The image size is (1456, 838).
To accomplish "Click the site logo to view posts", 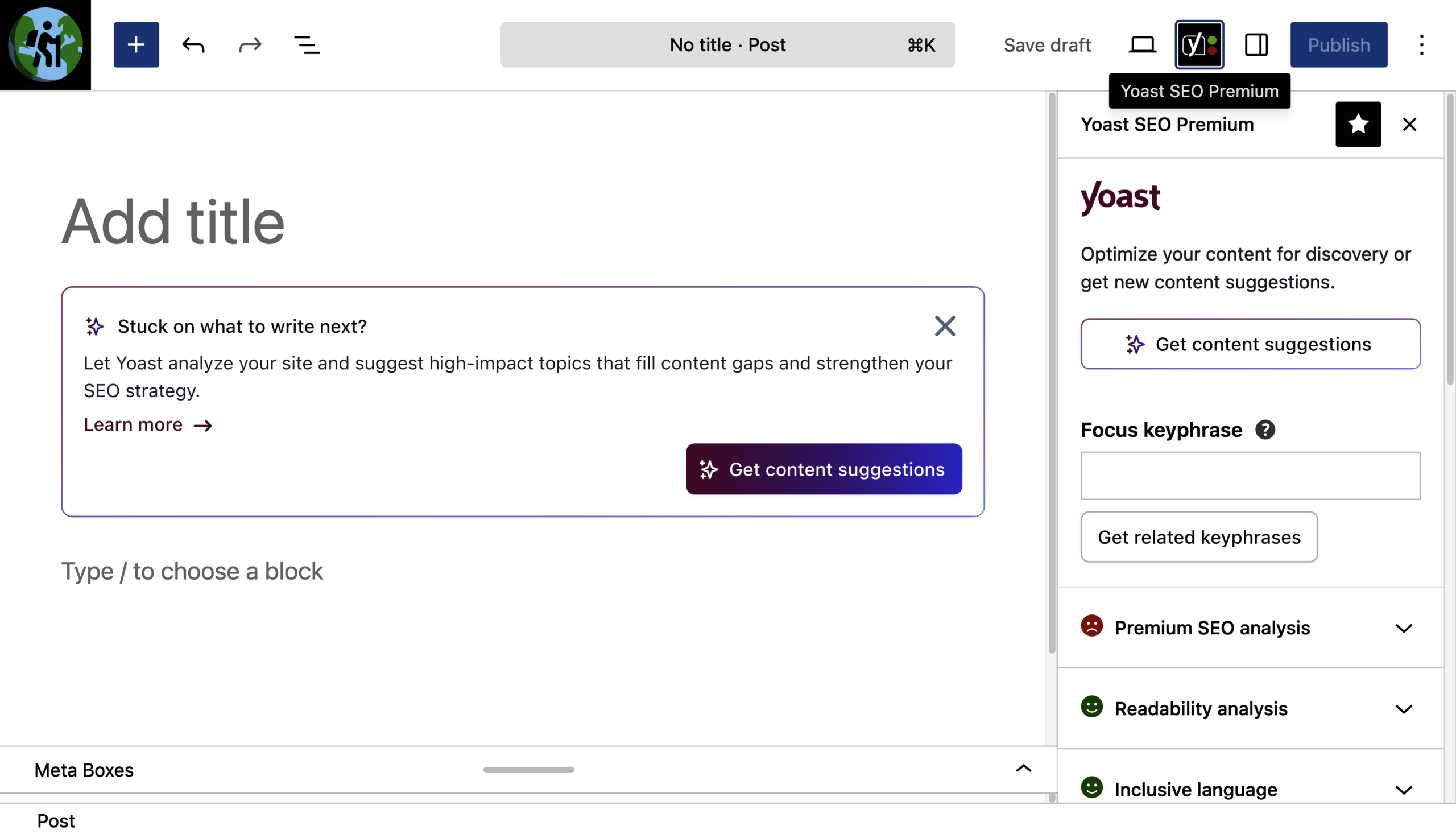I will point(45,45).
